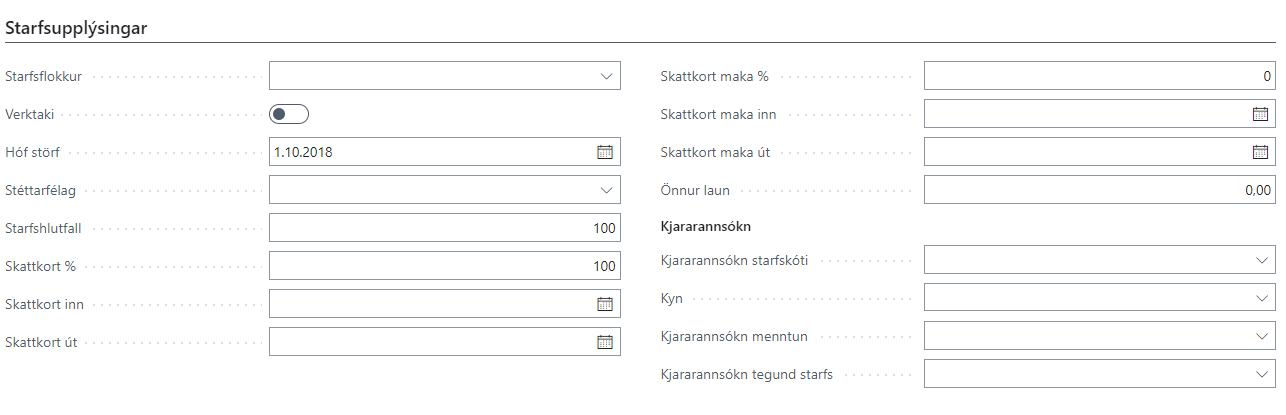Click the 1.10.2018 date text

point(305,153)
